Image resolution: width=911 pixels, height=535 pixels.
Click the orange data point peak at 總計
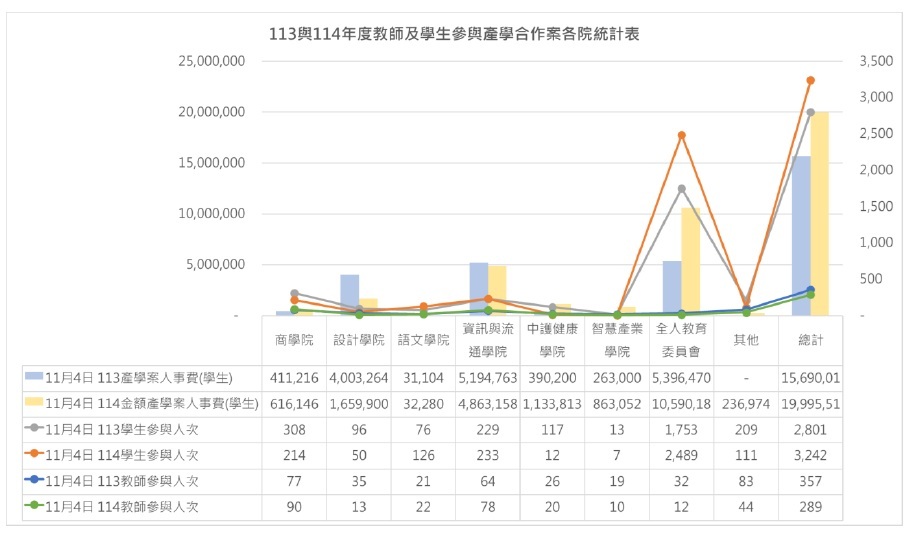pos(810,80)
